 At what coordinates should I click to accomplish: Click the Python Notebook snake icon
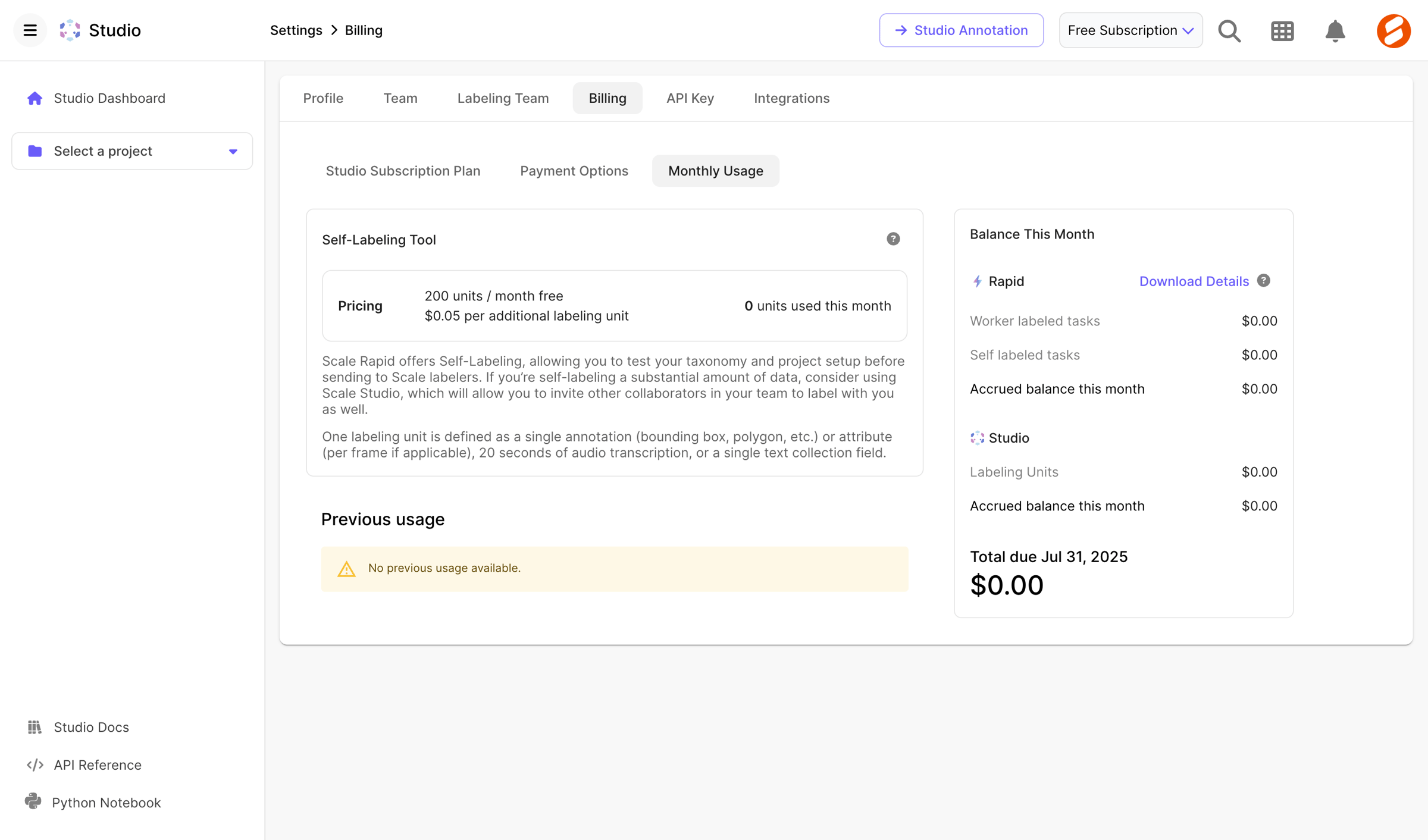pyautogui.click(x=33, y=801)
